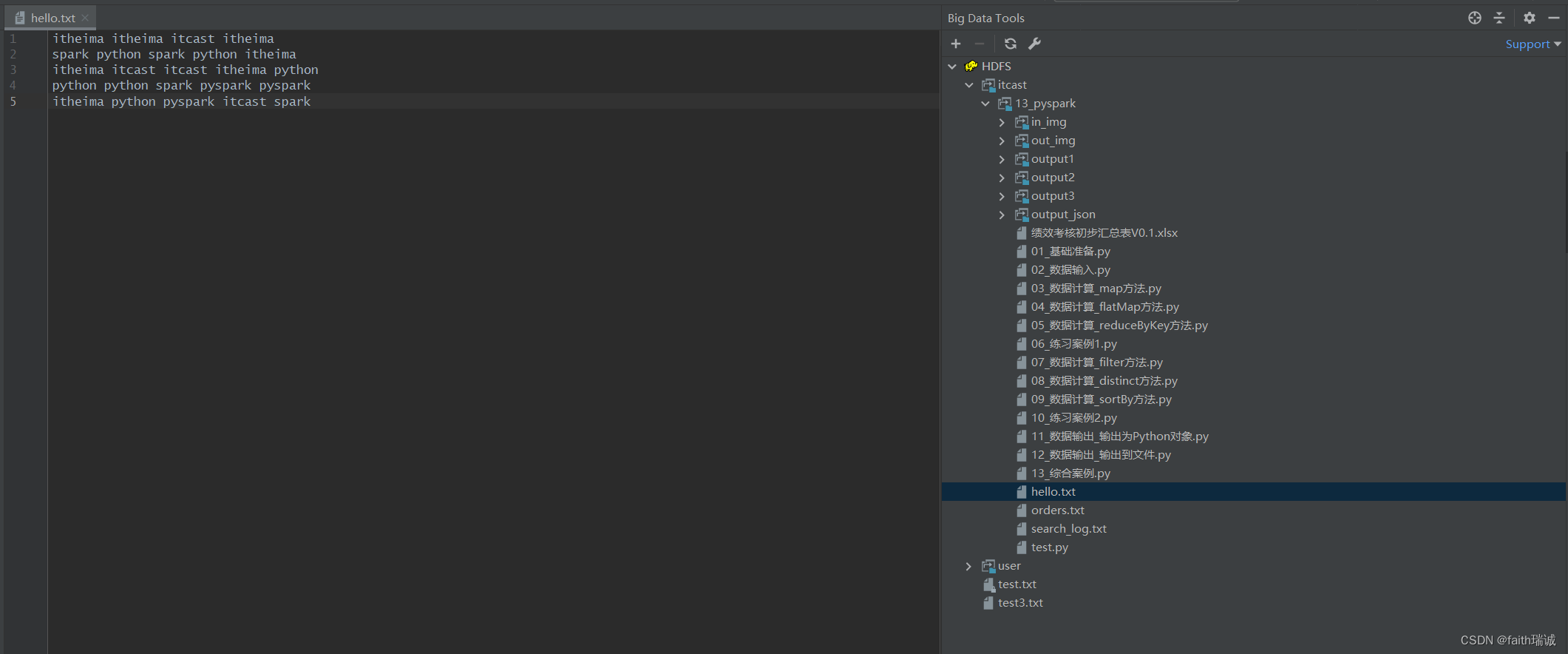Image resolution: width=1568 pixels, height=654 pixels.
Task: Click line number 1 in gutter
Action: [x=13, y=38]
